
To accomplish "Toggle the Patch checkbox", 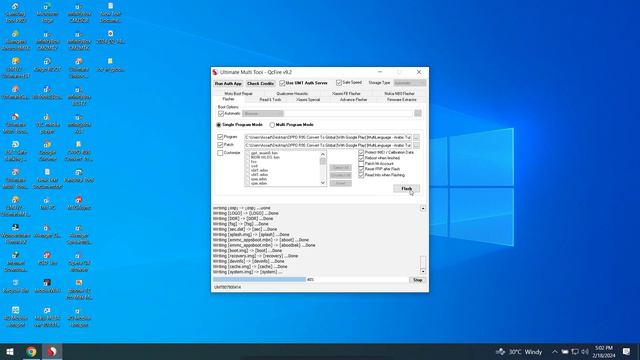I will [220, 145].
